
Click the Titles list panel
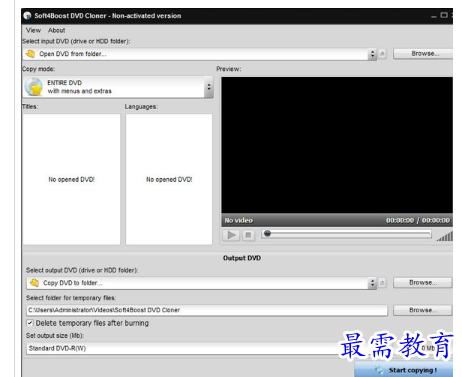71,179
